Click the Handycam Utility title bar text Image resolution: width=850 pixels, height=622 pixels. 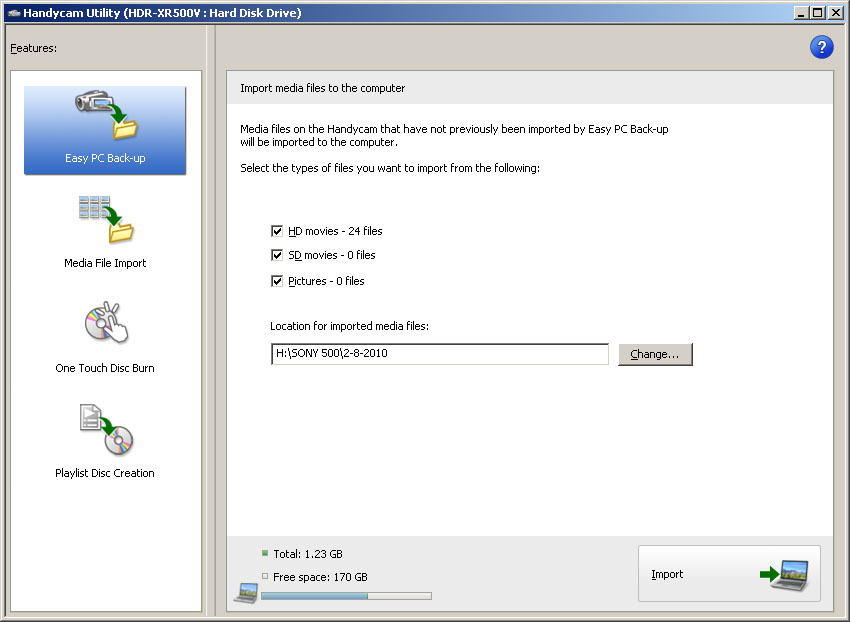pyautogui.click(x=162, y=13)
